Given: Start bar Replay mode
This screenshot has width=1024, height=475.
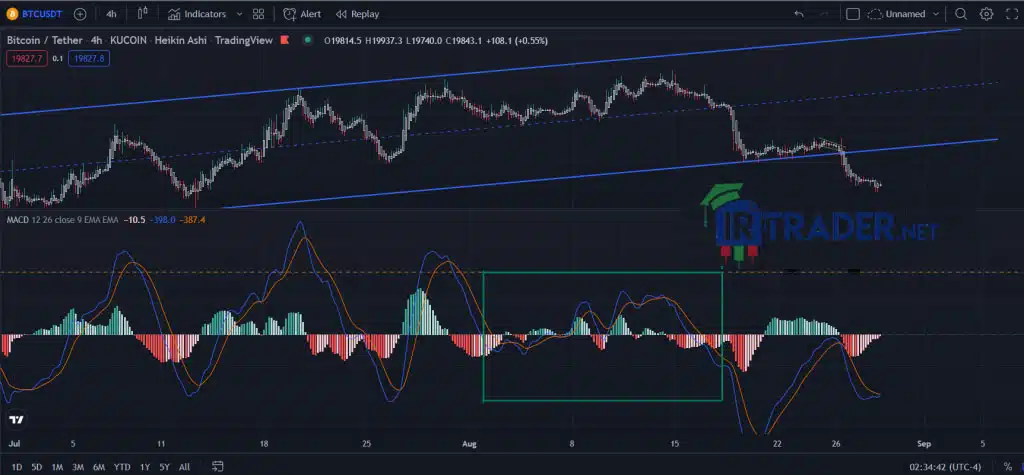Looking at the screenshot, I should click(357, 14).
